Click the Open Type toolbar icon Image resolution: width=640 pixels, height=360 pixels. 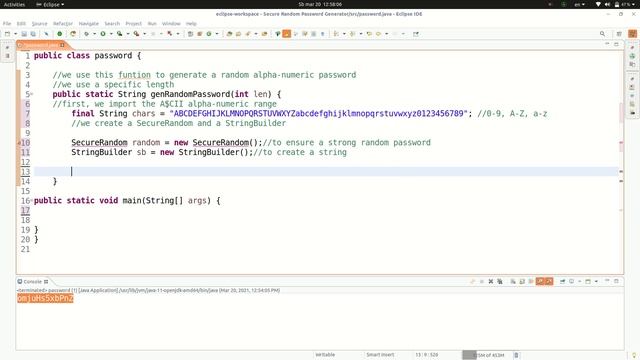[229, 34]
